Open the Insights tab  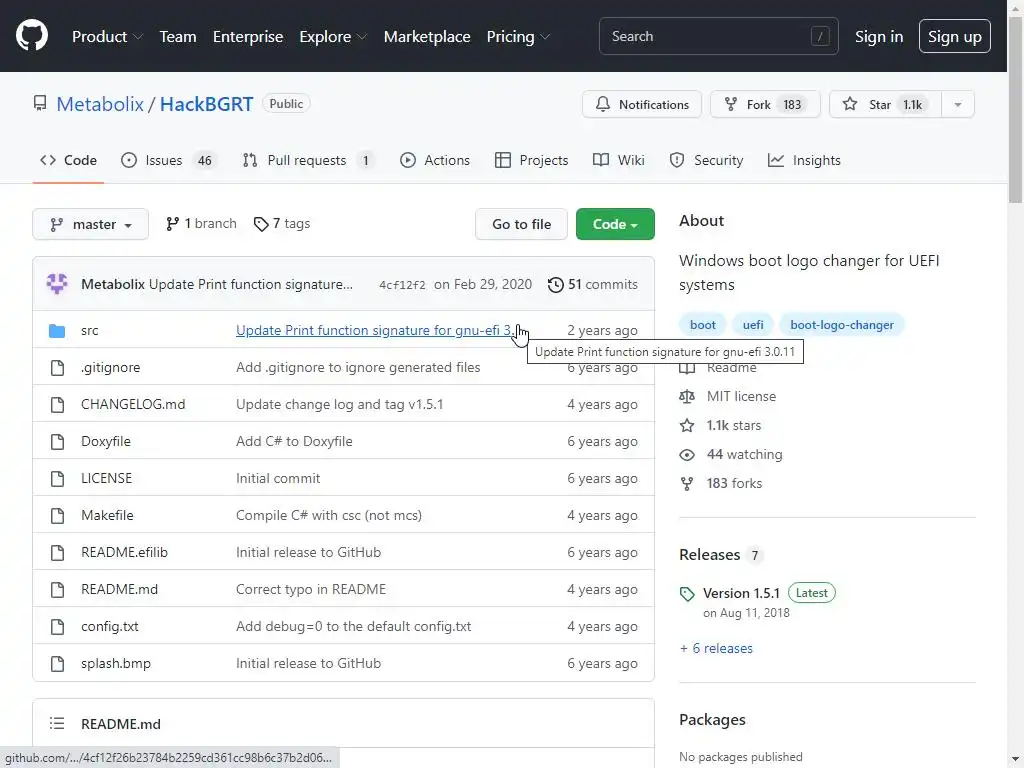804,160
